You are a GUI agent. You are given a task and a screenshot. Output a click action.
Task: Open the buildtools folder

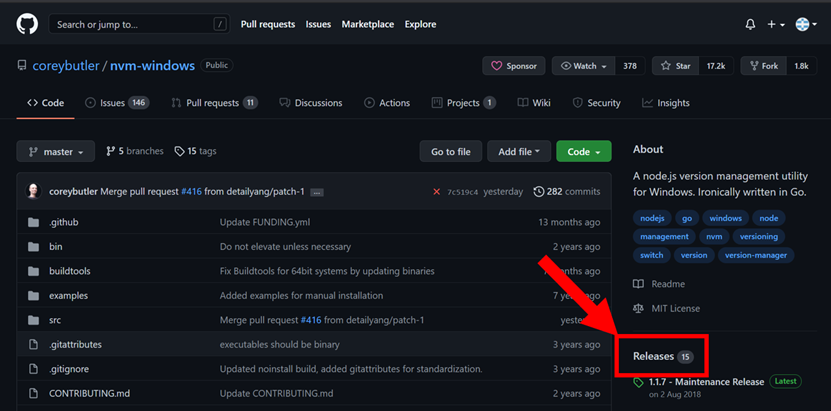pyautogui.click(x=69, y=271)
